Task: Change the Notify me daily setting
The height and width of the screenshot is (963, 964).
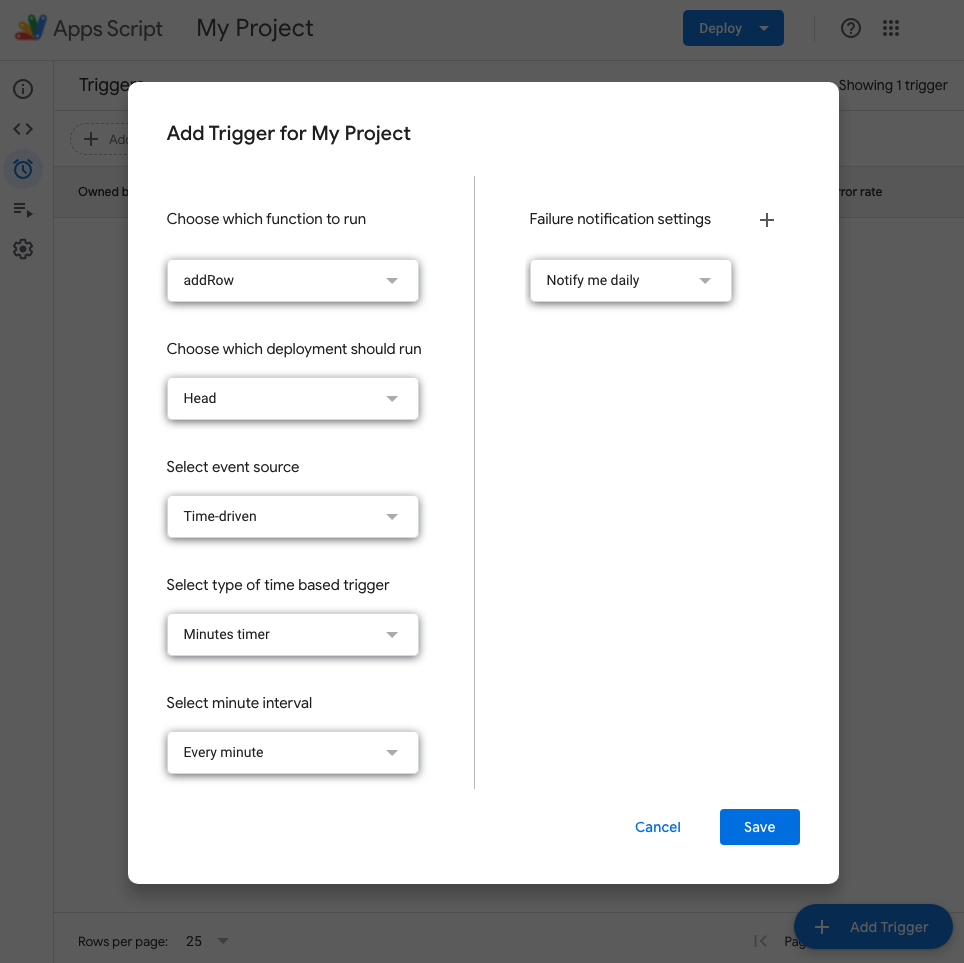Action: [630, 280]
